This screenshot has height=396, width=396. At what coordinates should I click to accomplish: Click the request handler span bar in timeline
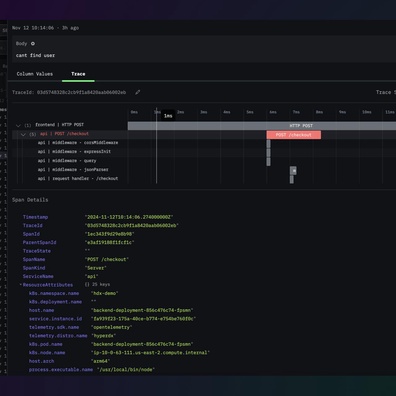292,179
